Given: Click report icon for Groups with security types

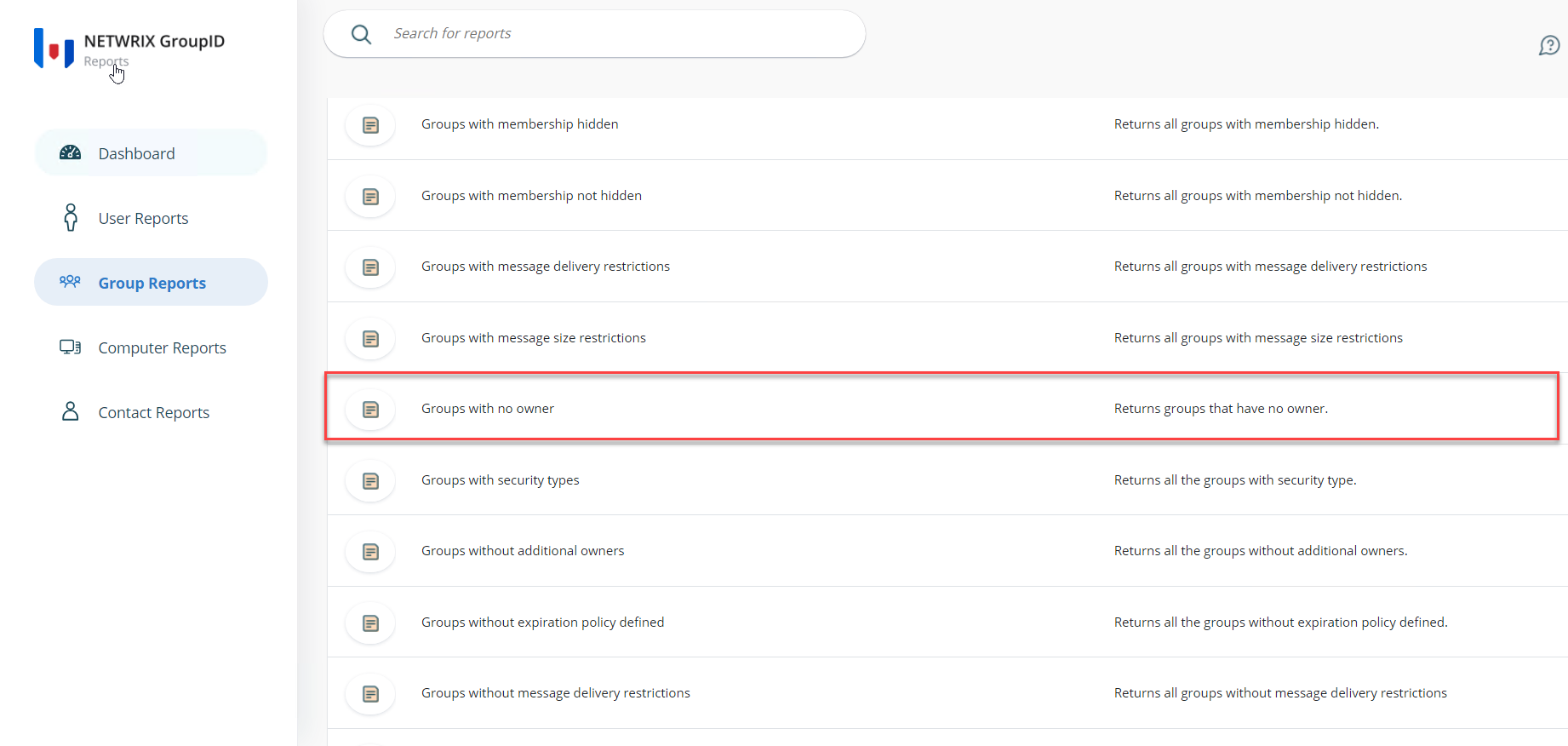Looking at the screenshot, I should pyautogui.click(x=370, y=481).
